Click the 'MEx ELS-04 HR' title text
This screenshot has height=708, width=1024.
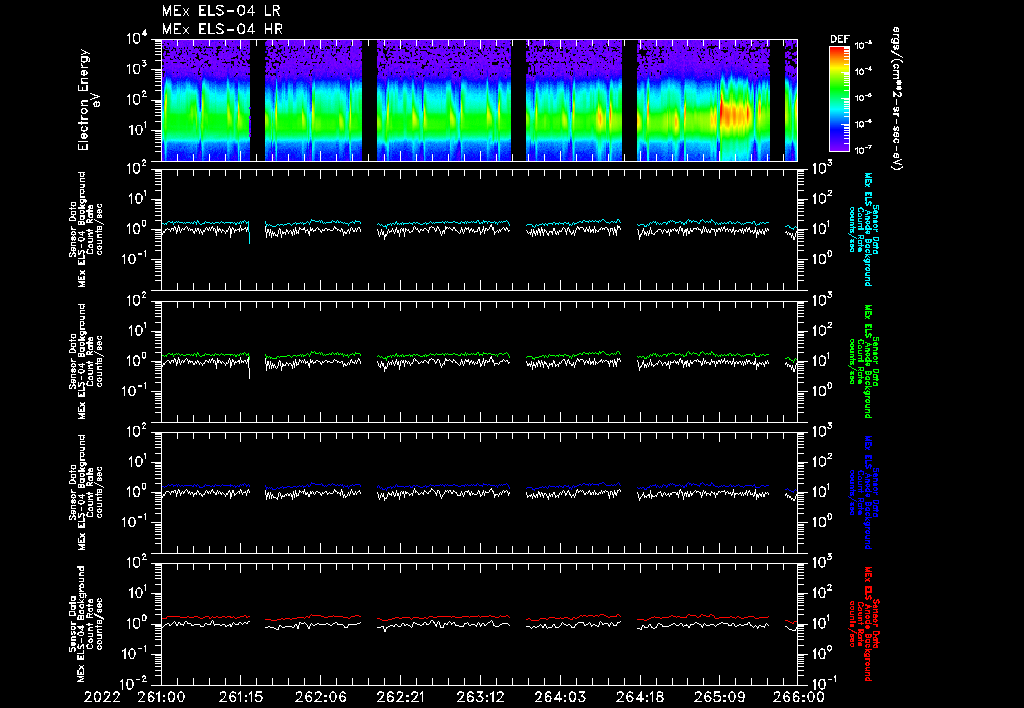(222, 29)
